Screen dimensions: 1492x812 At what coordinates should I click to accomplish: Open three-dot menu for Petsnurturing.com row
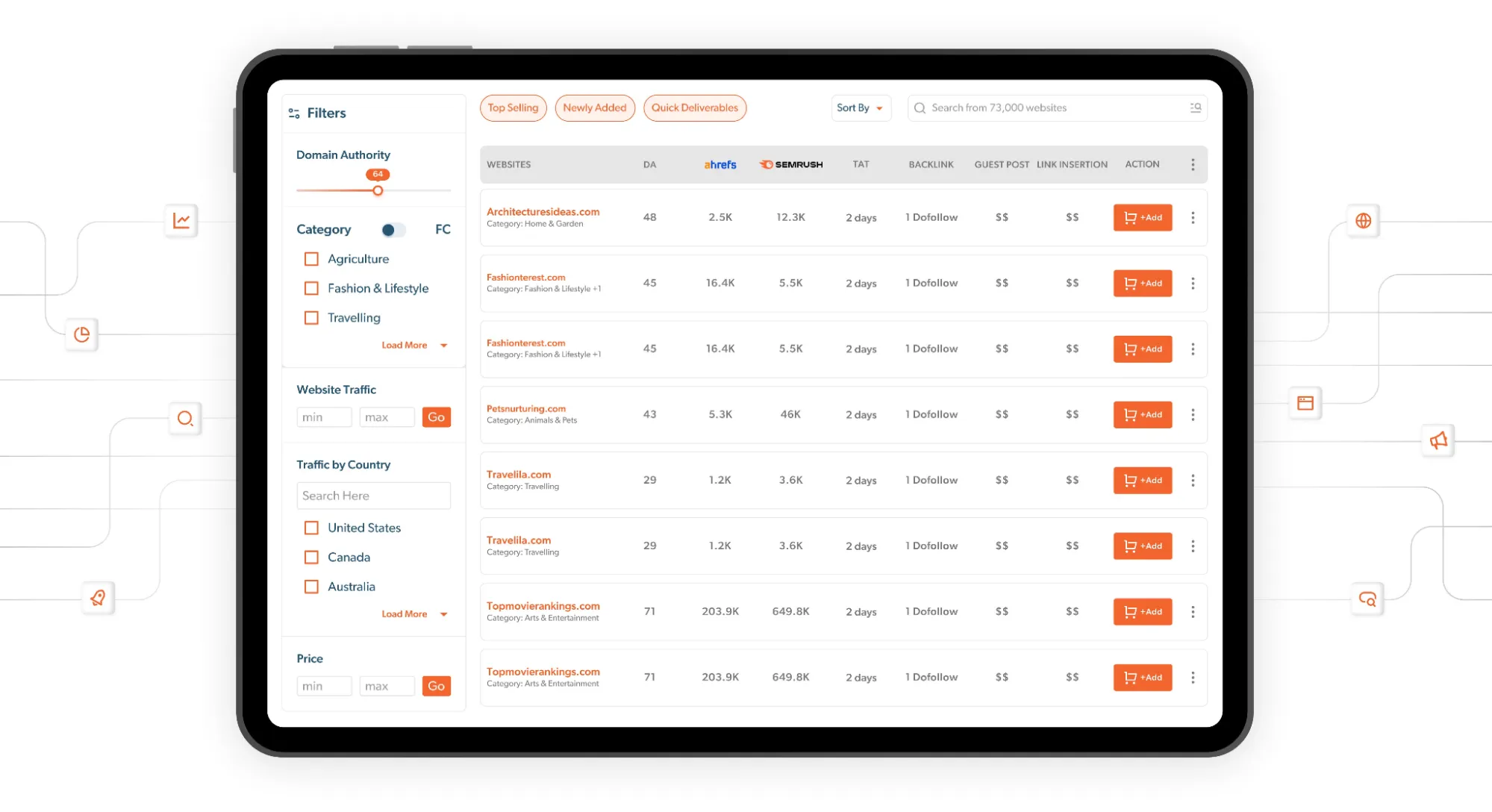1193,415
